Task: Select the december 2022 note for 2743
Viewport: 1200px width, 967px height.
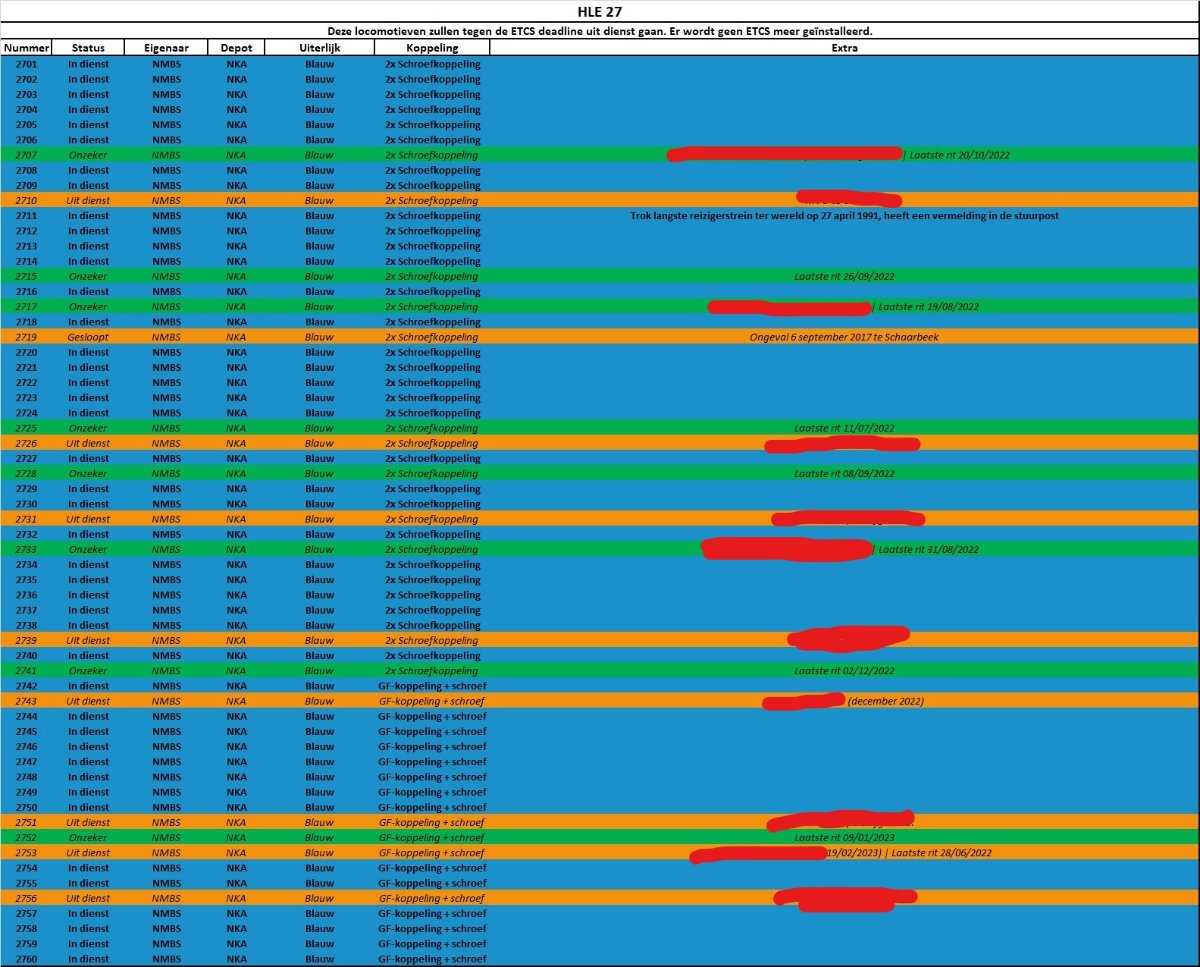Action: coord(885,701)
